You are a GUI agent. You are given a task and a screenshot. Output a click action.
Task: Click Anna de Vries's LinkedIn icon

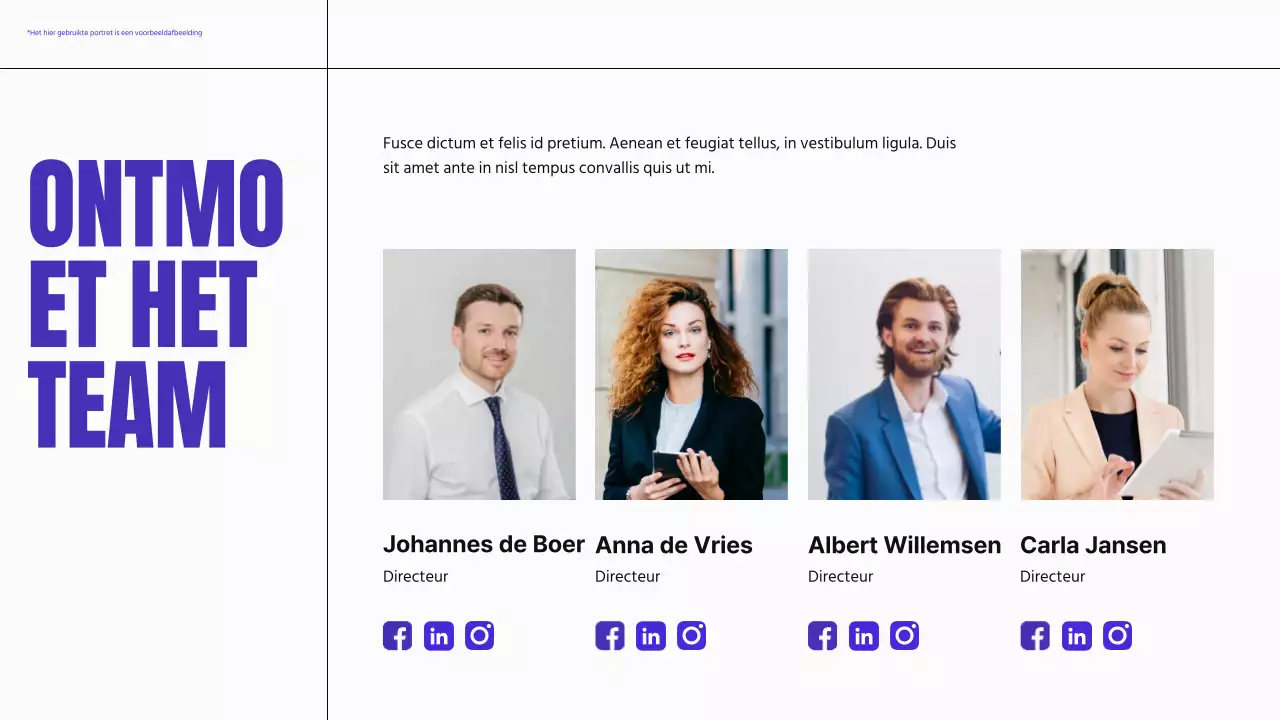pos(651,636)
